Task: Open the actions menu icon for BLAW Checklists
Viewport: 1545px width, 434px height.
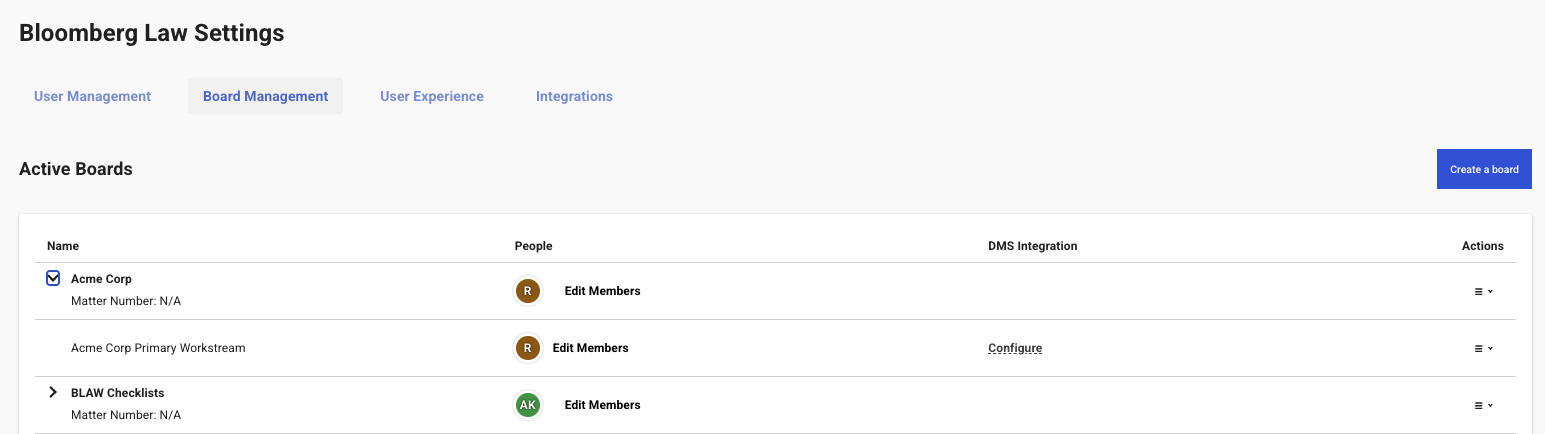Action: 1484,405
